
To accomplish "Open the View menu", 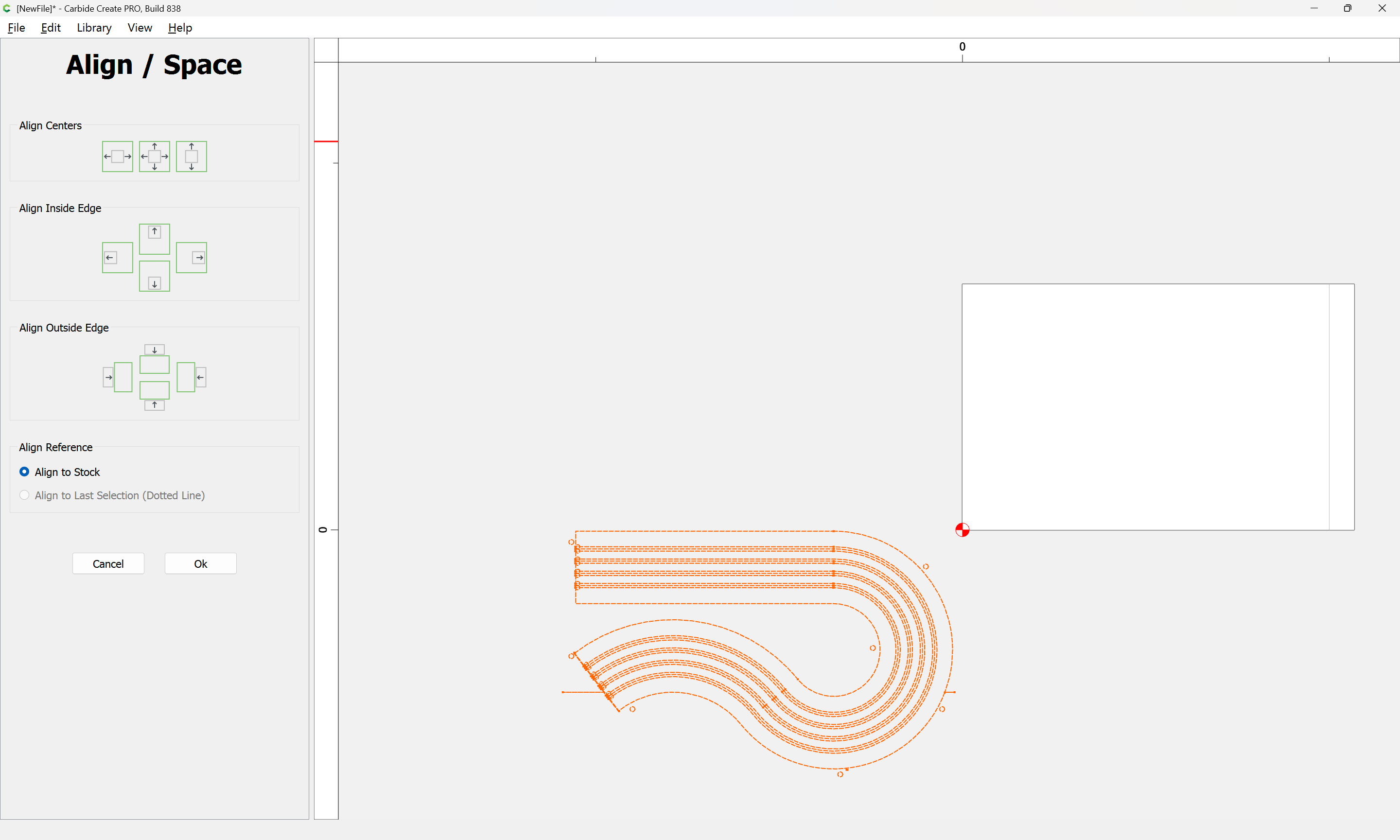I will click(x=139, y=28).
